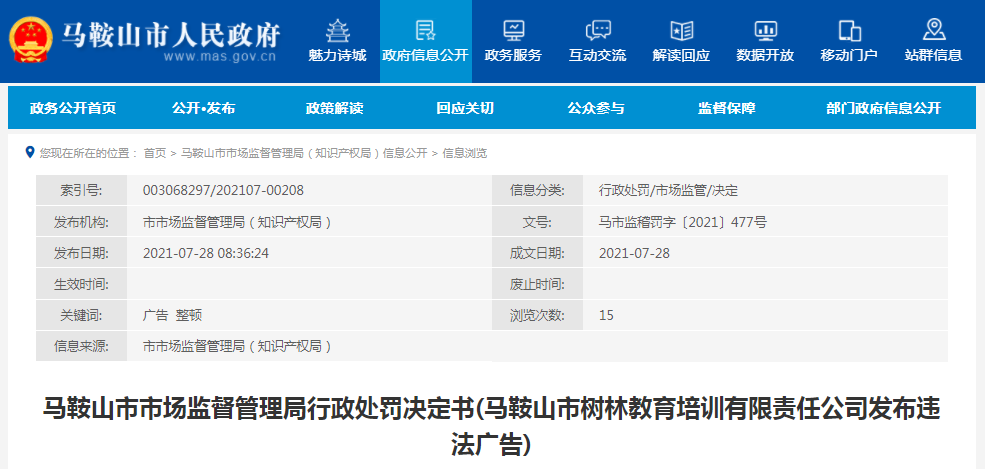The height and width of the screenshot is (469, 985).
Task: Click index number 003068297/202107-00208
Action: (223, 190)
